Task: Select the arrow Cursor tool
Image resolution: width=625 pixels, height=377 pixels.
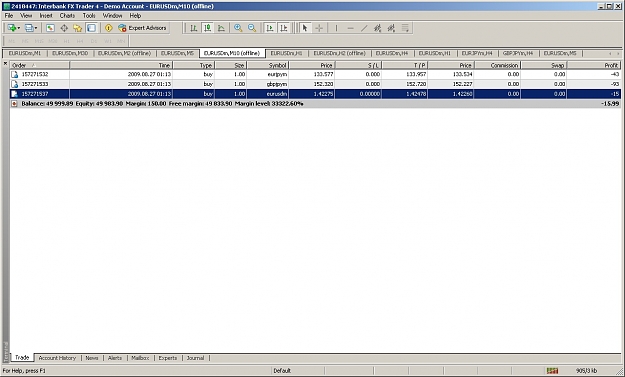Action: point(305,28)
